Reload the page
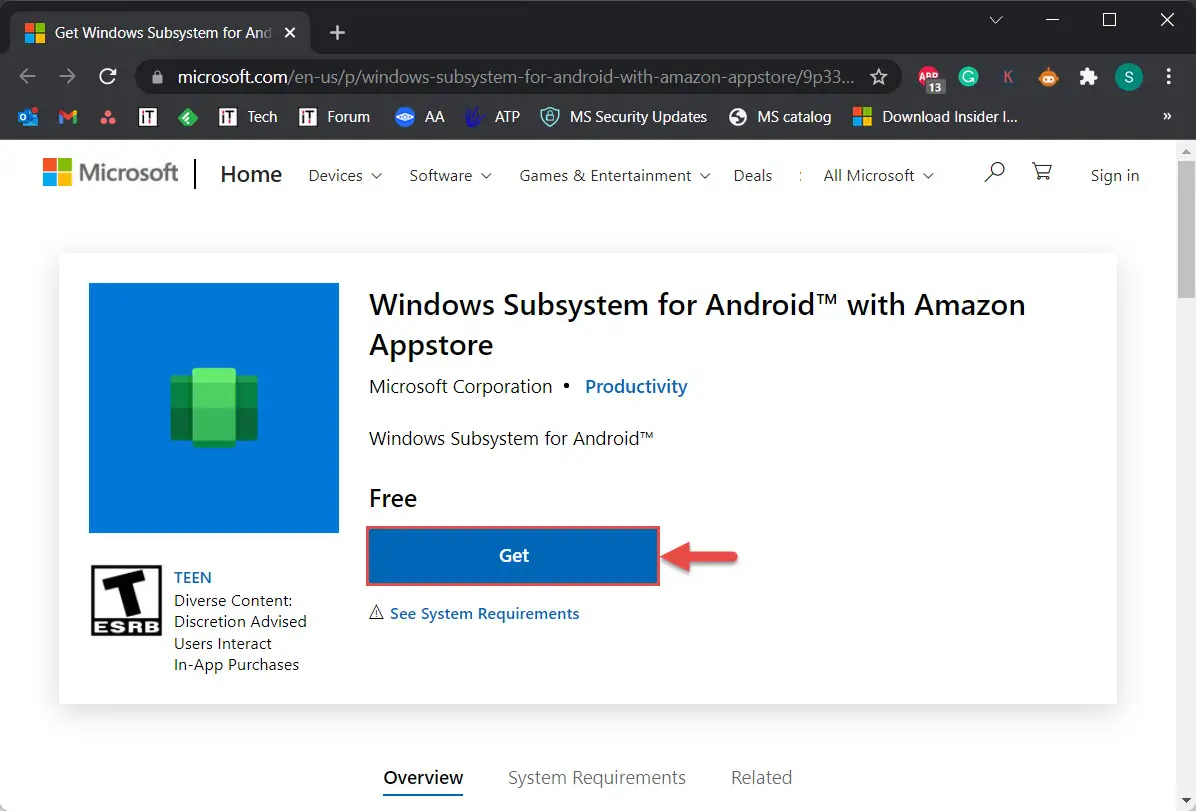 pos(108,76)
